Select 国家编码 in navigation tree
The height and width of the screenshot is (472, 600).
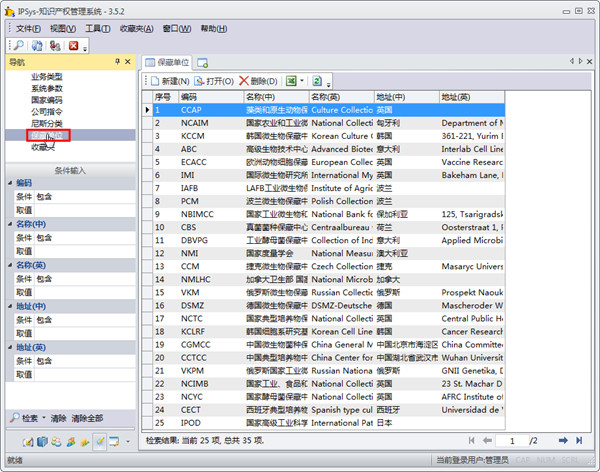click(47, 100)
